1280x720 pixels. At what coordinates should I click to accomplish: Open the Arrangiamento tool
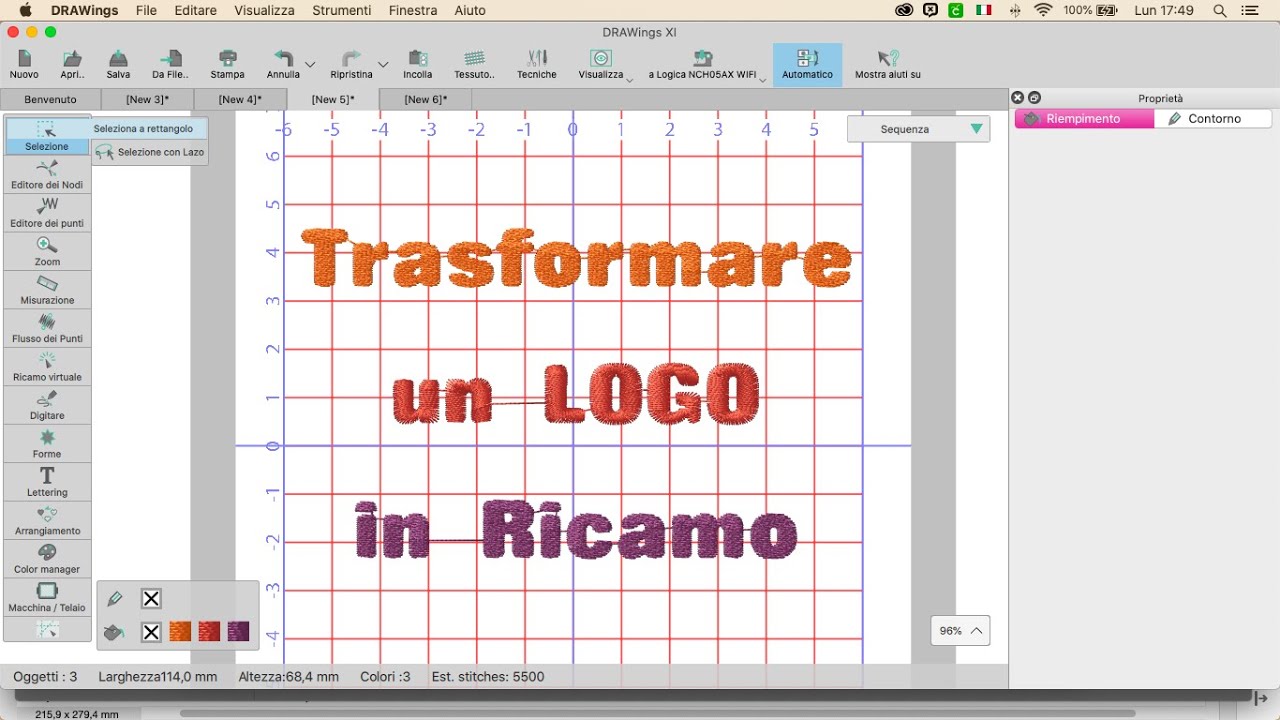click(x=47, y=521)
